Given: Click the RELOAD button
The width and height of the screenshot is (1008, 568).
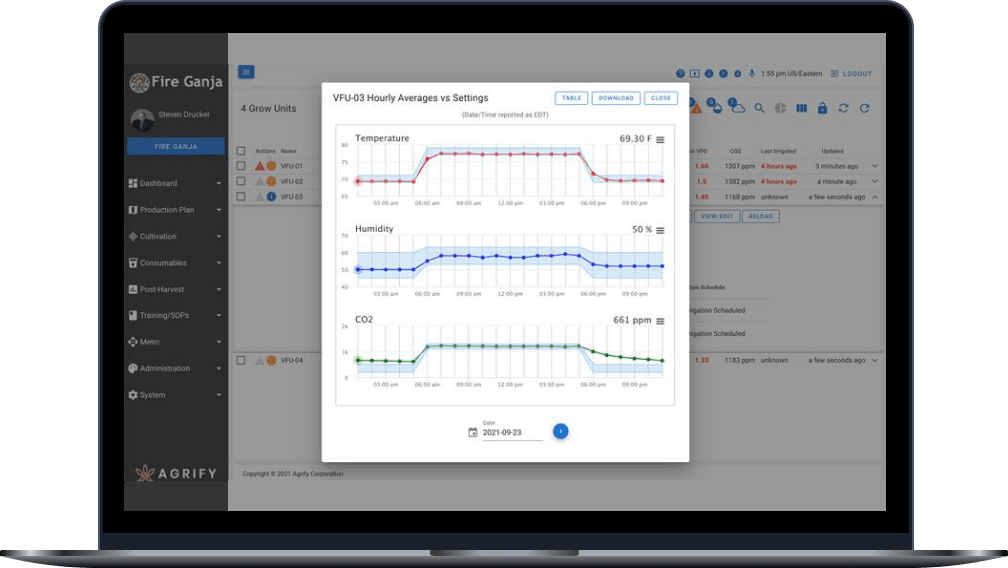Looking at the screenshot, I should tap(760, 217).
